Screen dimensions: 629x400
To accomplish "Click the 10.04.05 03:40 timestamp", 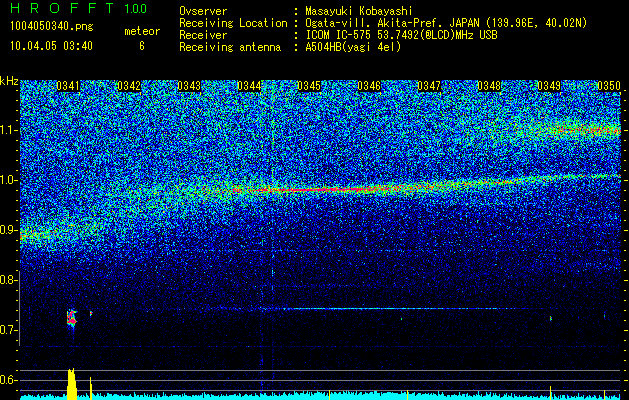I will pos(51,46).
